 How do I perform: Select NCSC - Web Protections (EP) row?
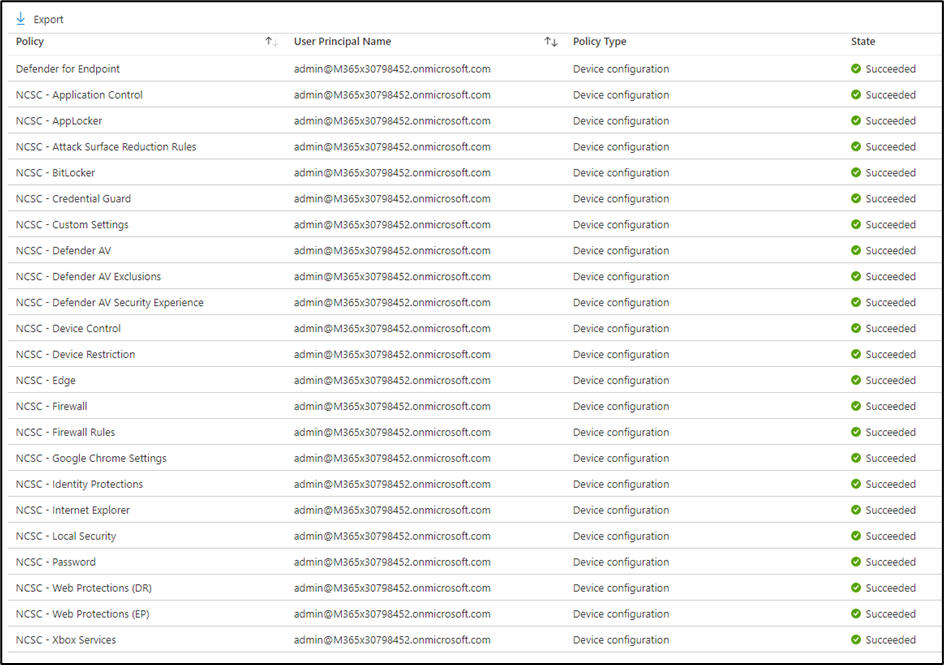click(474, 613)
